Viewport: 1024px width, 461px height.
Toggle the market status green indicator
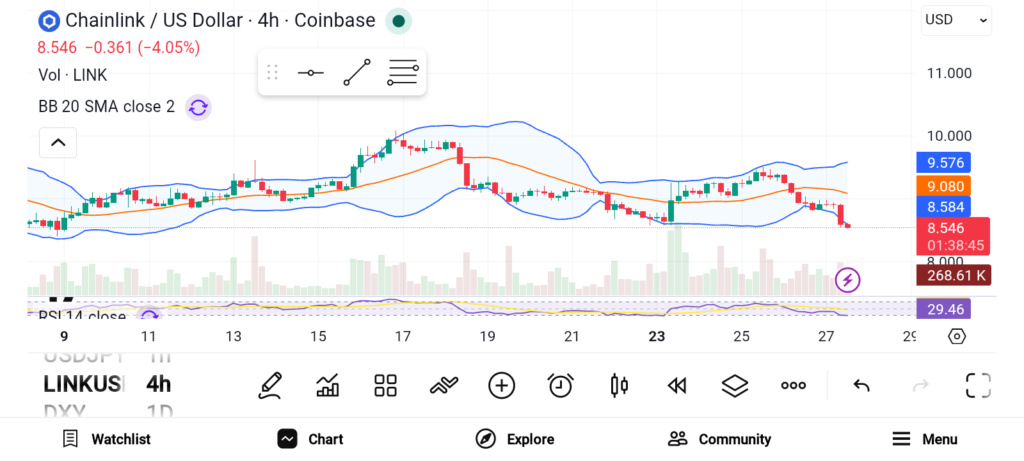pos(399,21)
